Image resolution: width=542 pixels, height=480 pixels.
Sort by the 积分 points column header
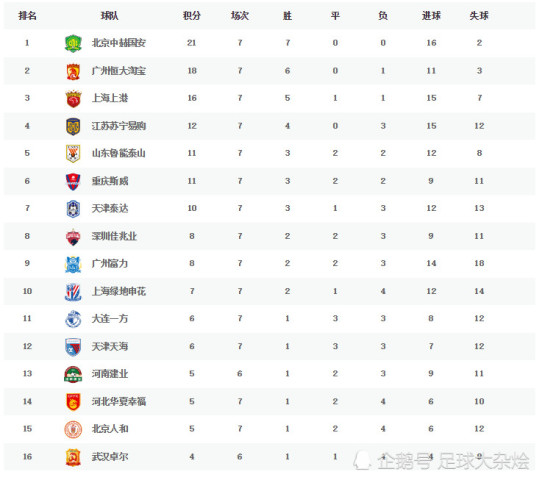(x=192, y=16)
